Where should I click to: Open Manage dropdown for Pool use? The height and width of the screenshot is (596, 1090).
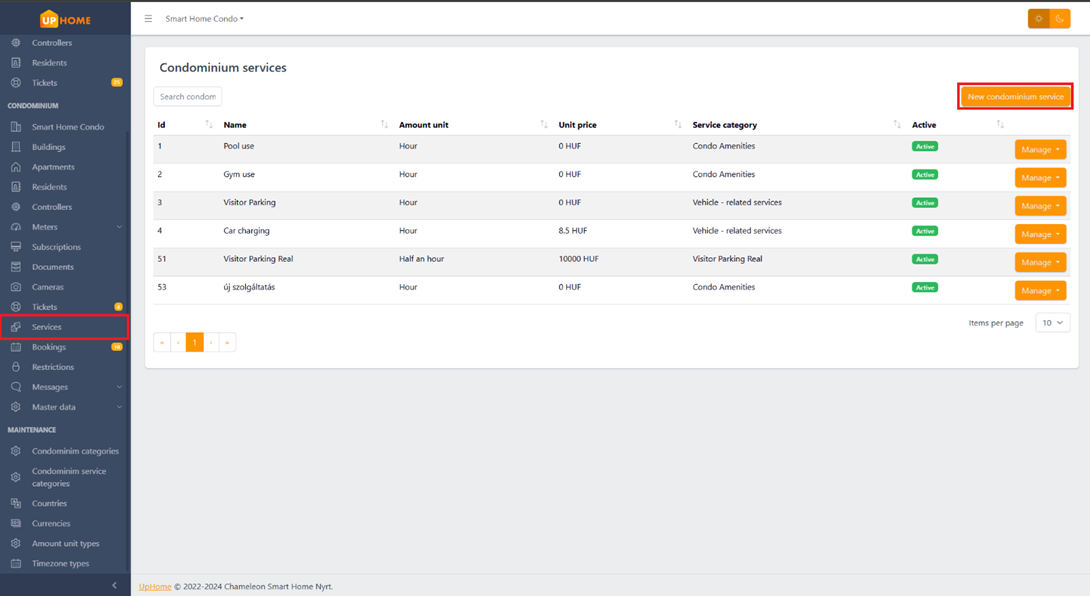pyautogui.click(x=1040, y=149)
